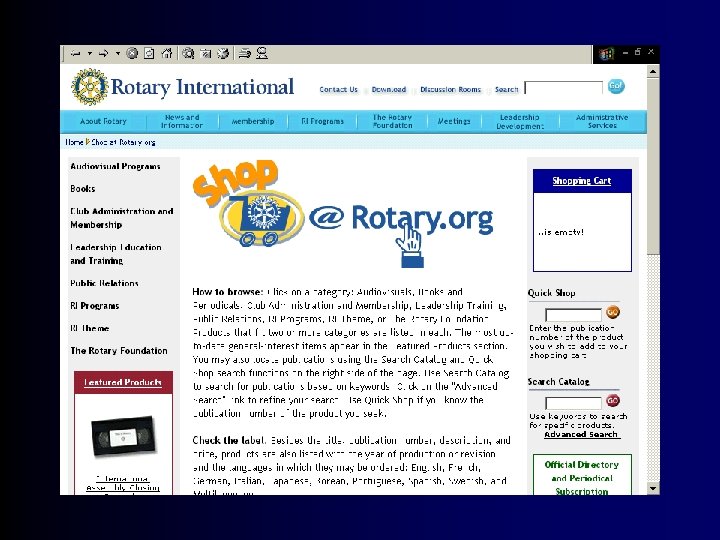The height and width of the screenshot is (540, 720).
Task: Click the Quick Shop publication number field
Action: click(x=573, y=315)
